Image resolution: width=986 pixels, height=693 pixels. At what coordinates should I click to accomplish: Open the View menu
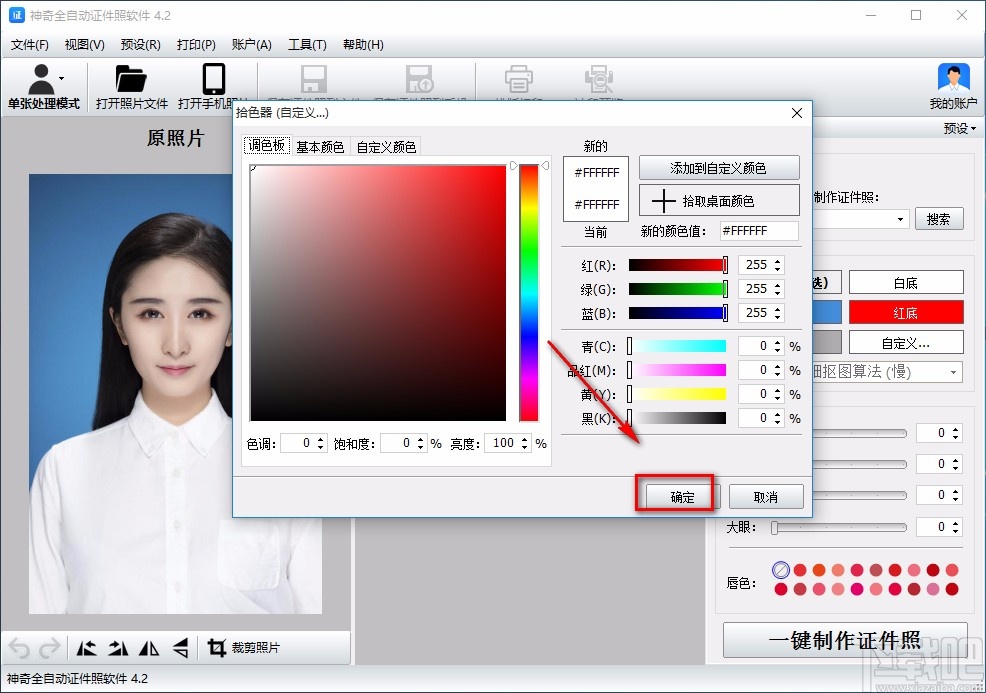pyautogui.click(x=84, y=45)
